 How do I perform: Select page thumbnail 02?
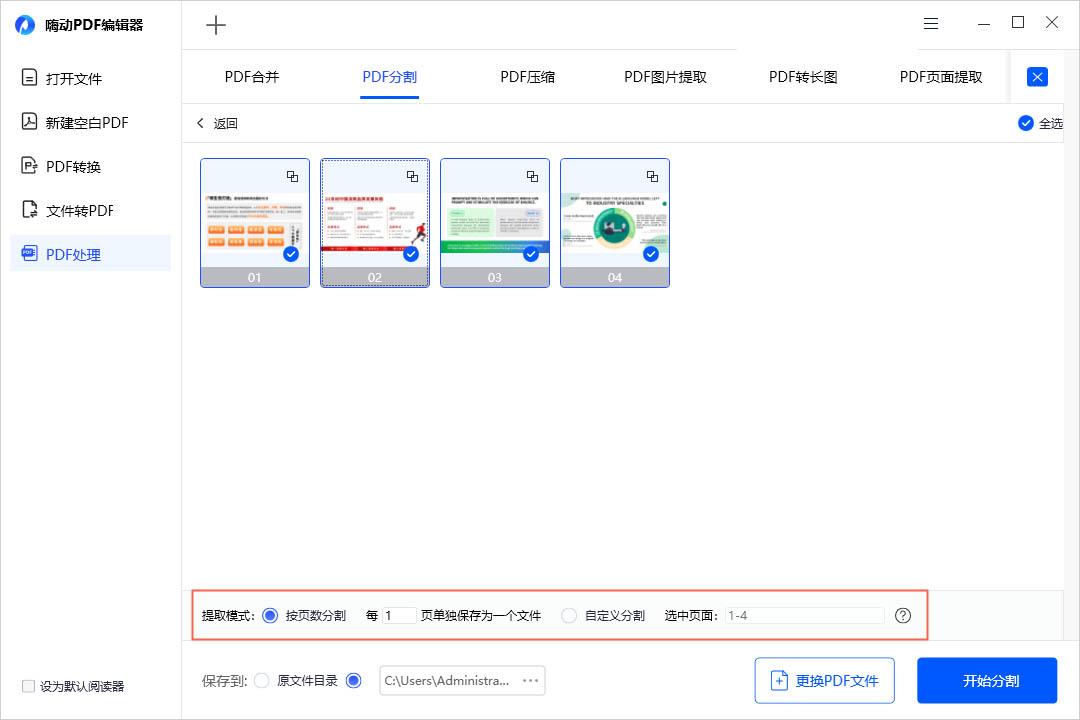click(375, 223)
